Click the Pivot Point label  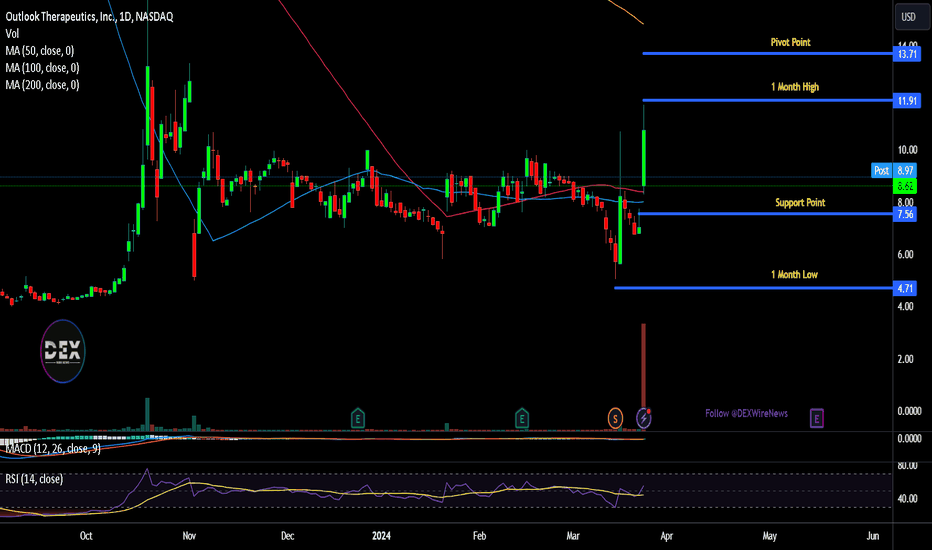point(791,42)
